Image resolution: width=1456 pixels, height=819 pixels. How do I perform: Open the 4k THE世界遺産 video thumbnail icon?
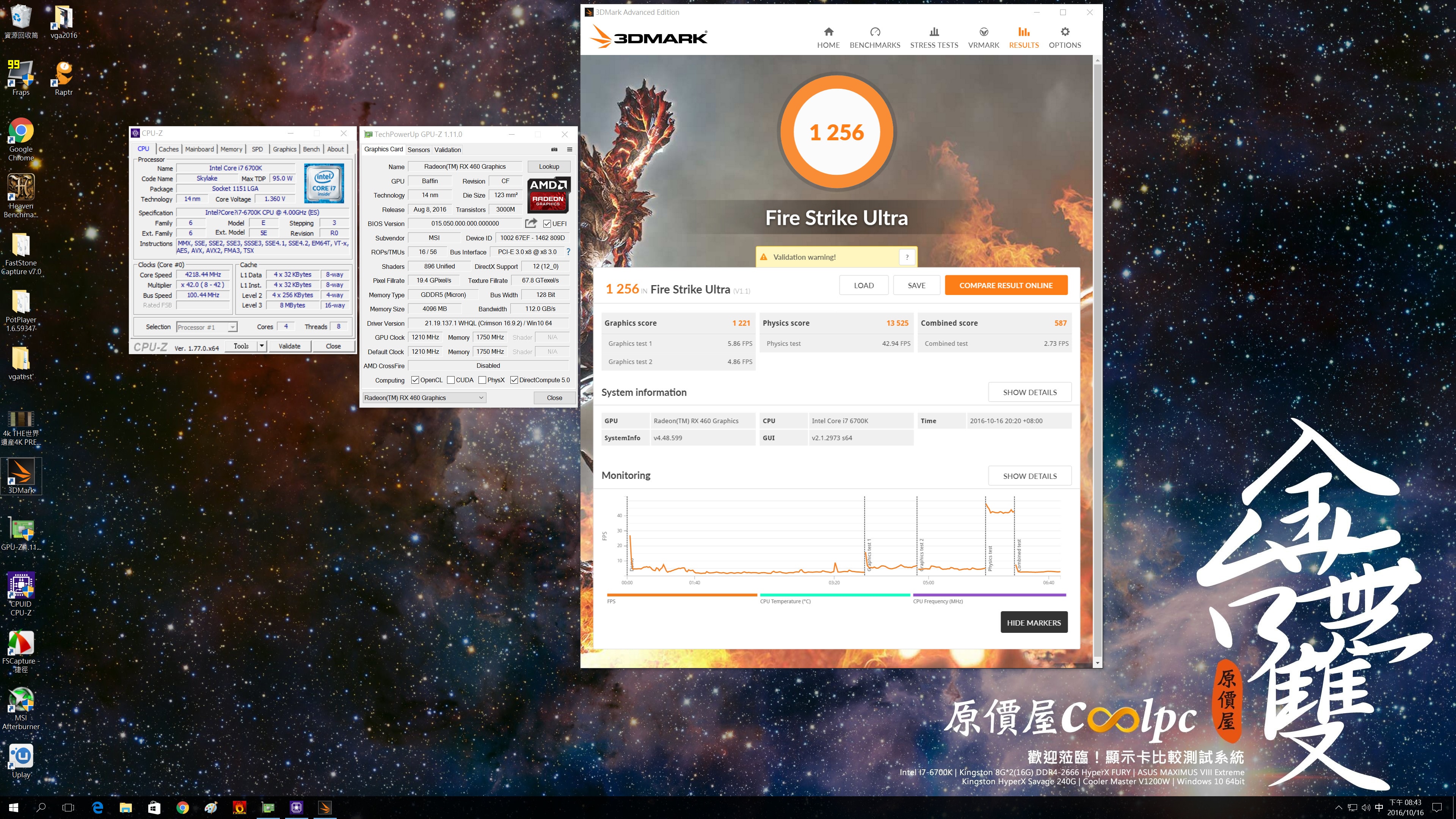point(21,428)
